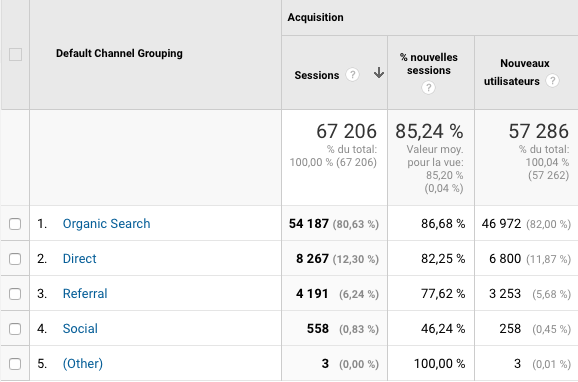Sort by the Sessions column header

tap(317, 75)
